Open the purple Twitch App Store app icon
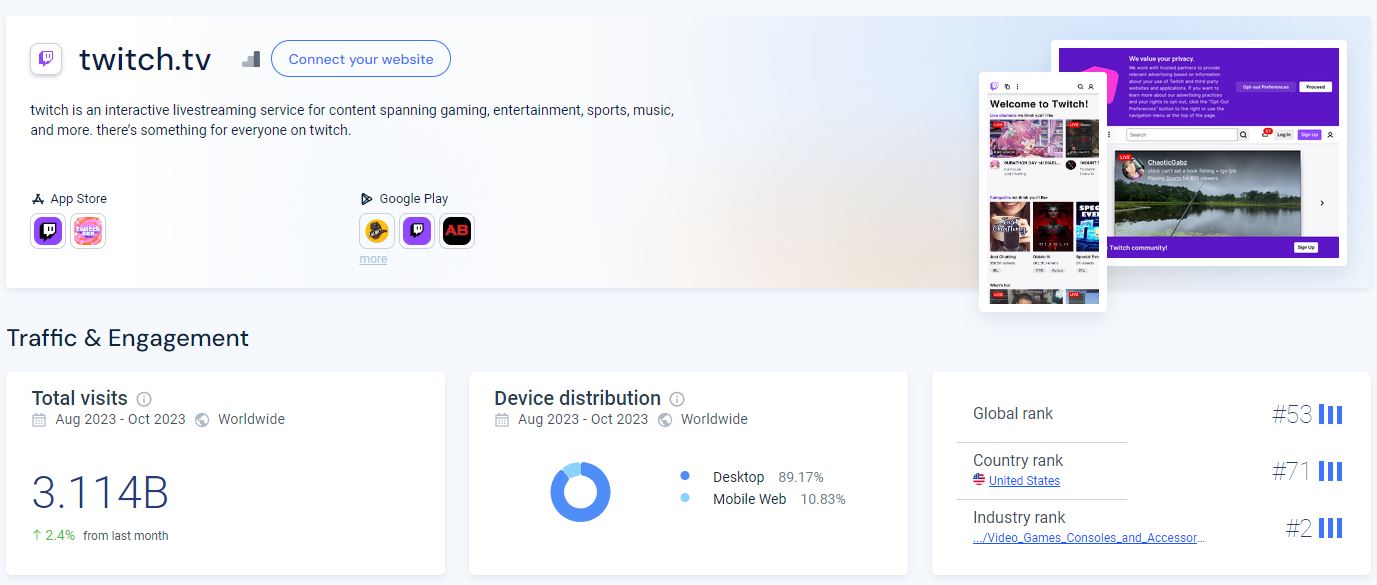 point(48,231)
